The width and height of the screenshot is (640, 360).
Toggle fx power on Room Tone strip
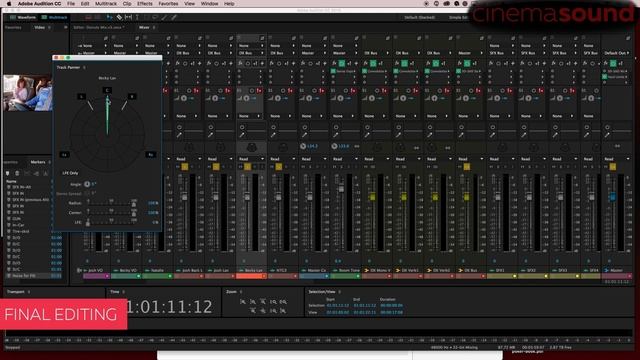pyautogui.click(x=342, y=63)
